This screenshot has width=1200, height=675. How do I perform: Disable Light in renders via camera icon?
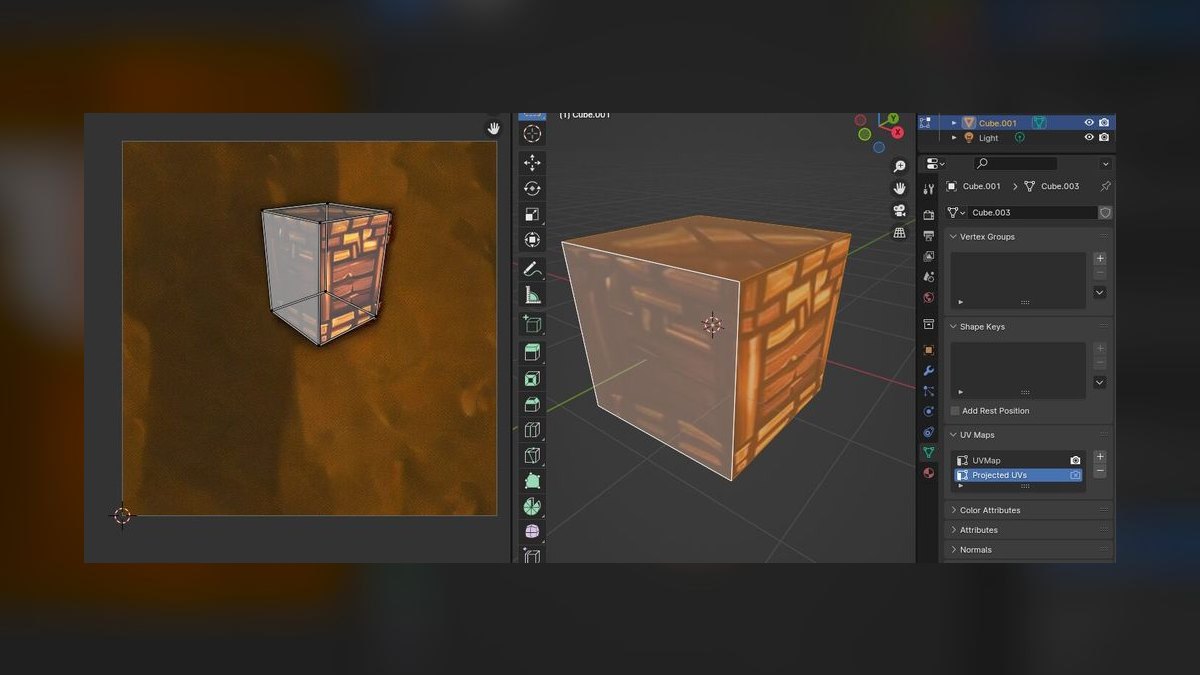point(1104,138)
